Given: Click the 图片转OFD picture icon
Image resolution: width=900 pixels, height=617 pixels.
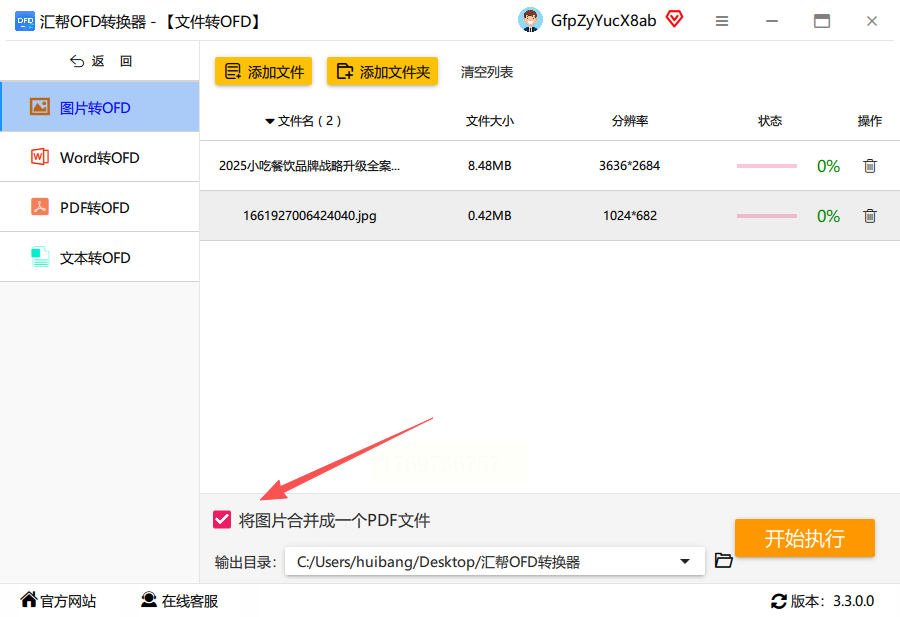Looking at the screenshot, I should [40, 107].
